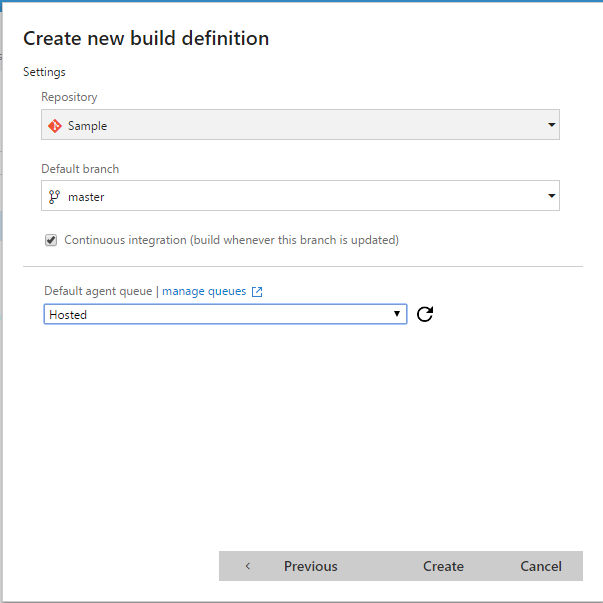This screenshot has height=603, width=603.
Task: Click the Default agent queue label
Action: 97,292
